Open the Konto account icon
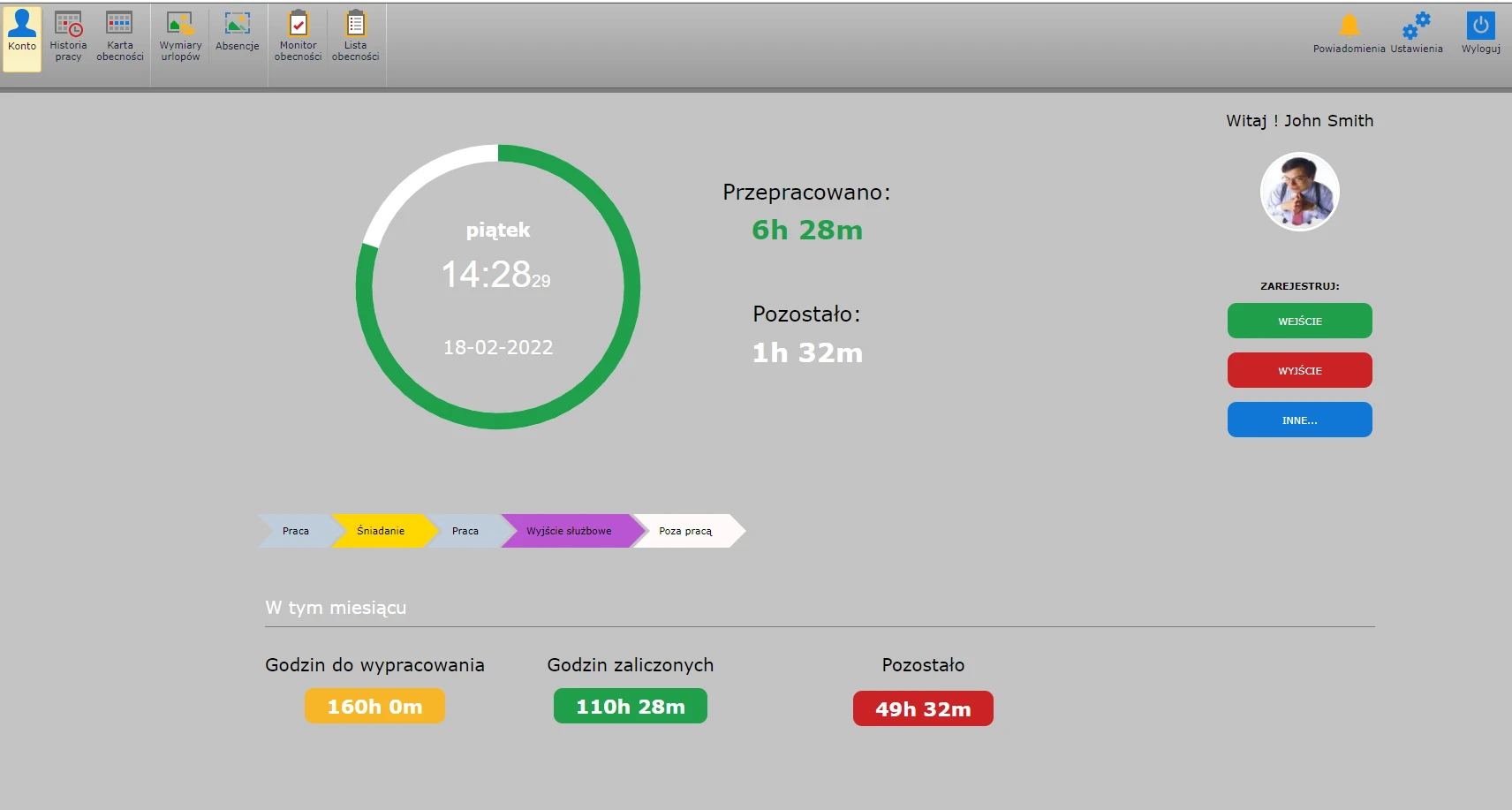1512x810 pixels. 22,25
